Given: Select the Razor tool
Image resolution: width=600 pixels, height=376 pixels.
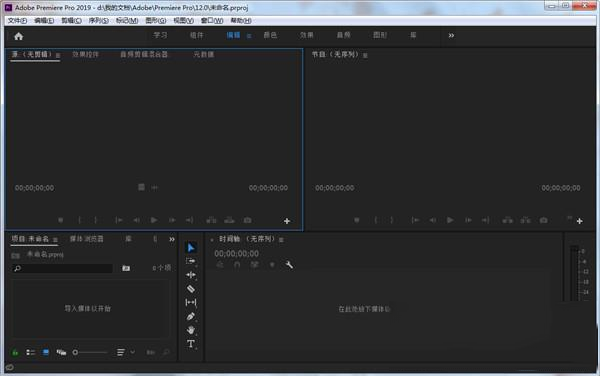Looking at the screenshot, I should pos(191,289).
